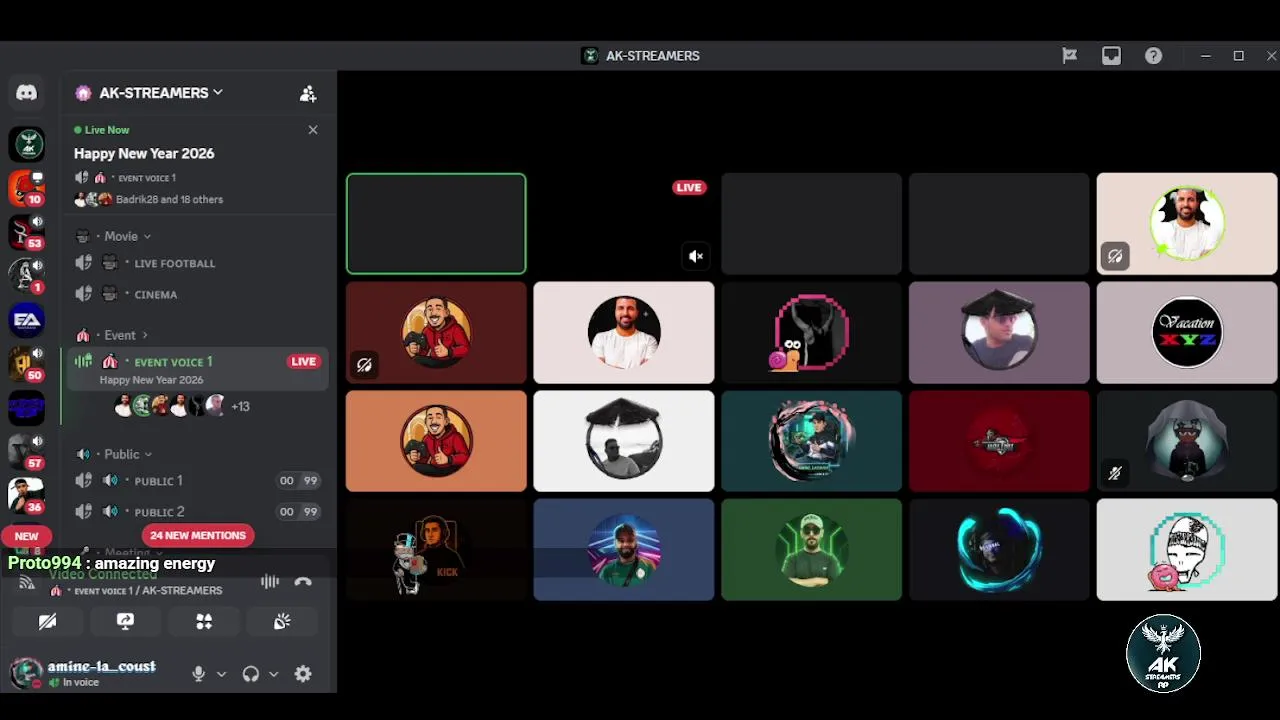Screen dimensions: 1280x720
Task: Select the green background crossed-arms avatar tile
Action: pos(811,550)
